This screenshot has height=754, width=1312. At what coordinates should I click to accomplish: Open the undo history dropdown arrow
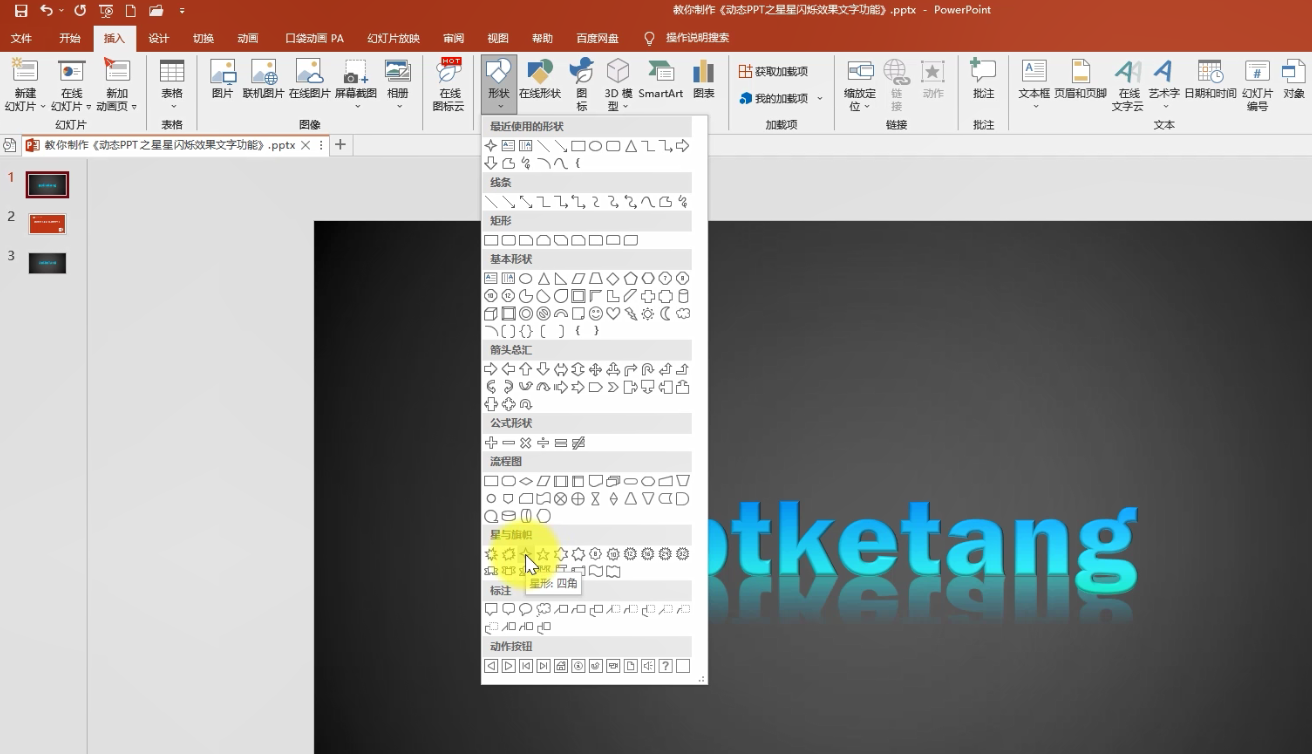[x=62, y=11]
